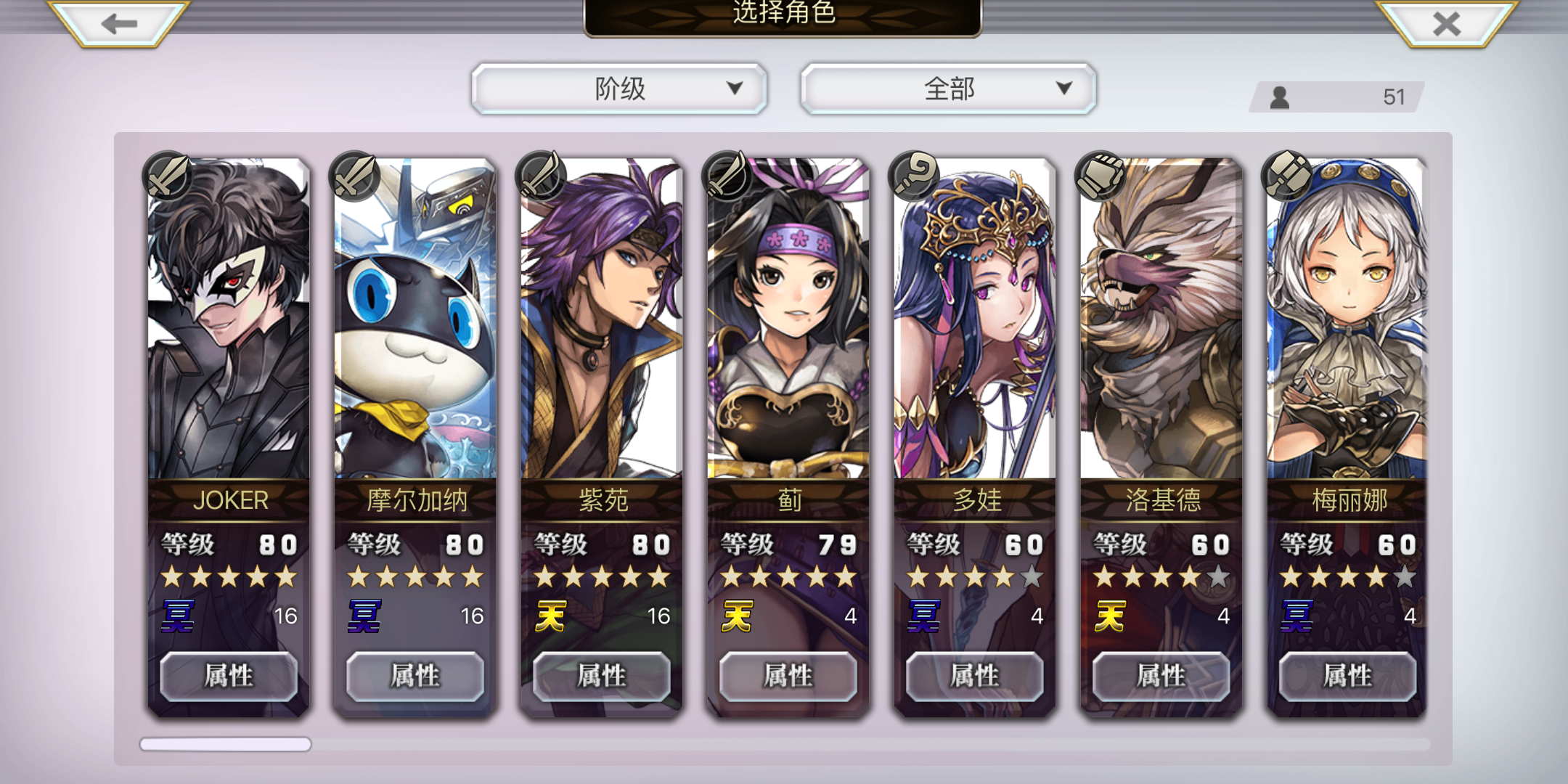Viewport: 1568px width, 784px height.
Task: Click the sword class icon on JOKER card
Action: coord(168,176)
